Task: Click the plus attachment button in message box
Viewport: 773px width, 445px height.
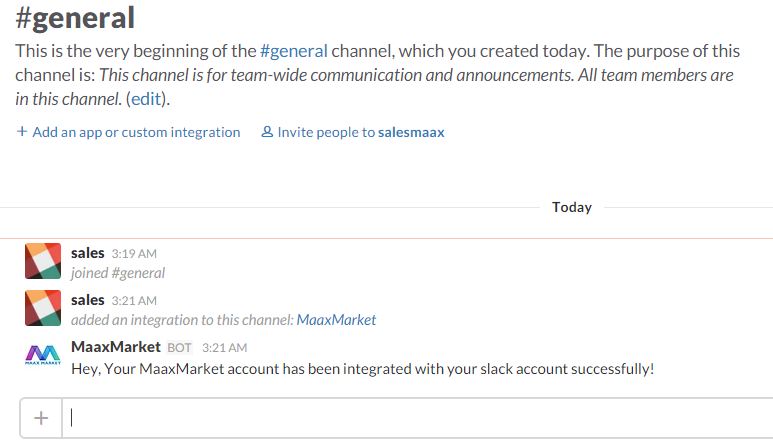Action: [x=41, y=418]
